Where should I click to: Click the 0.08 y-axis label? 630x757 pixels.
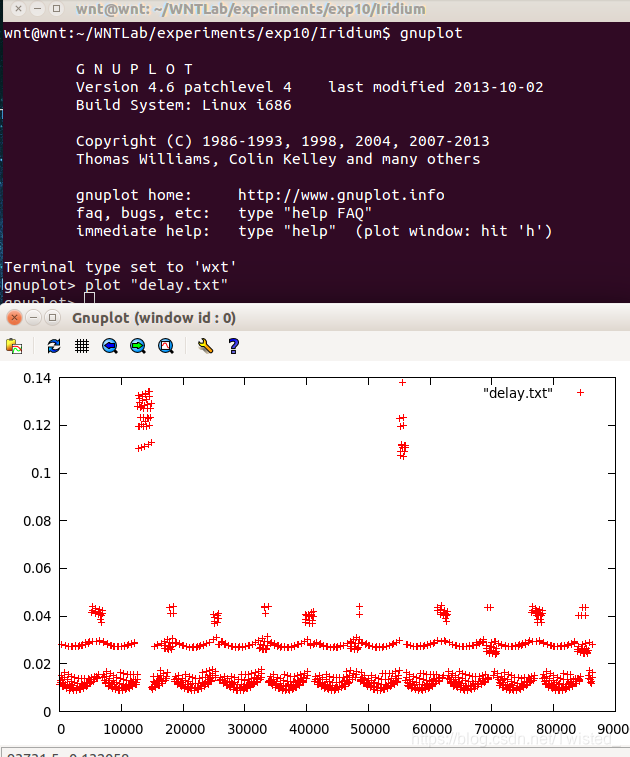[x=37, y=521]
